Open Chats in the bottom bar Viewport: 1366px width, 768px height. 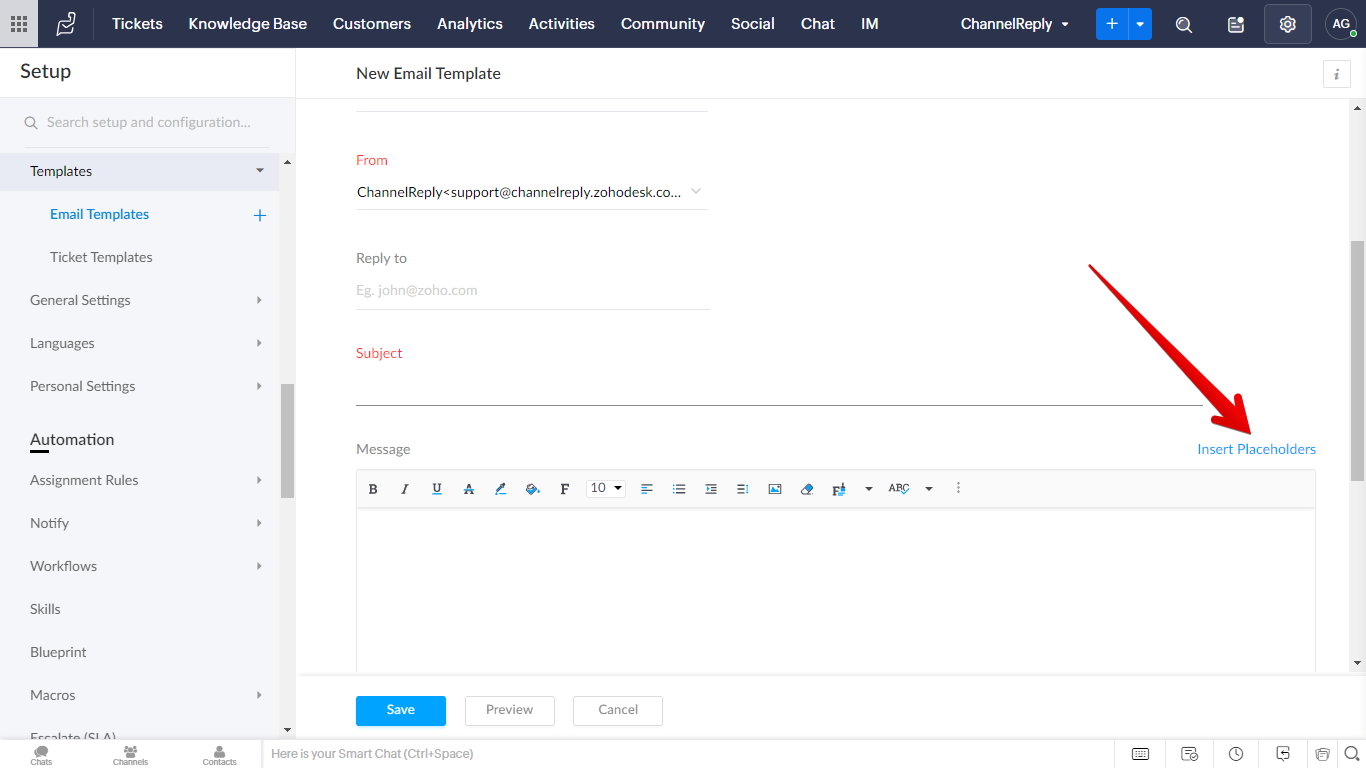click(x=41, y=755)
